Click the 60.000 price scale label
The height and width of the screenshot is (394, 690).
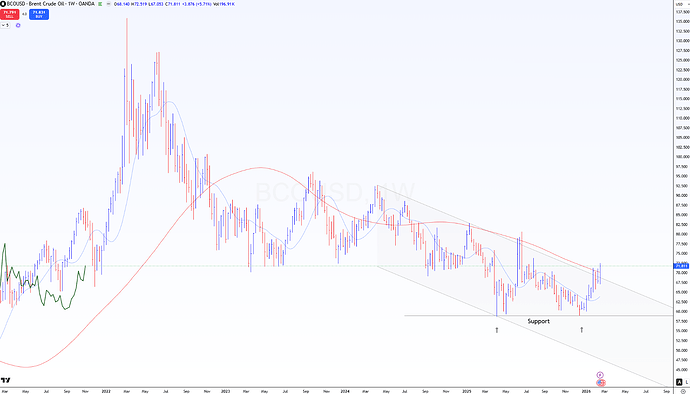tap(682, 312)
